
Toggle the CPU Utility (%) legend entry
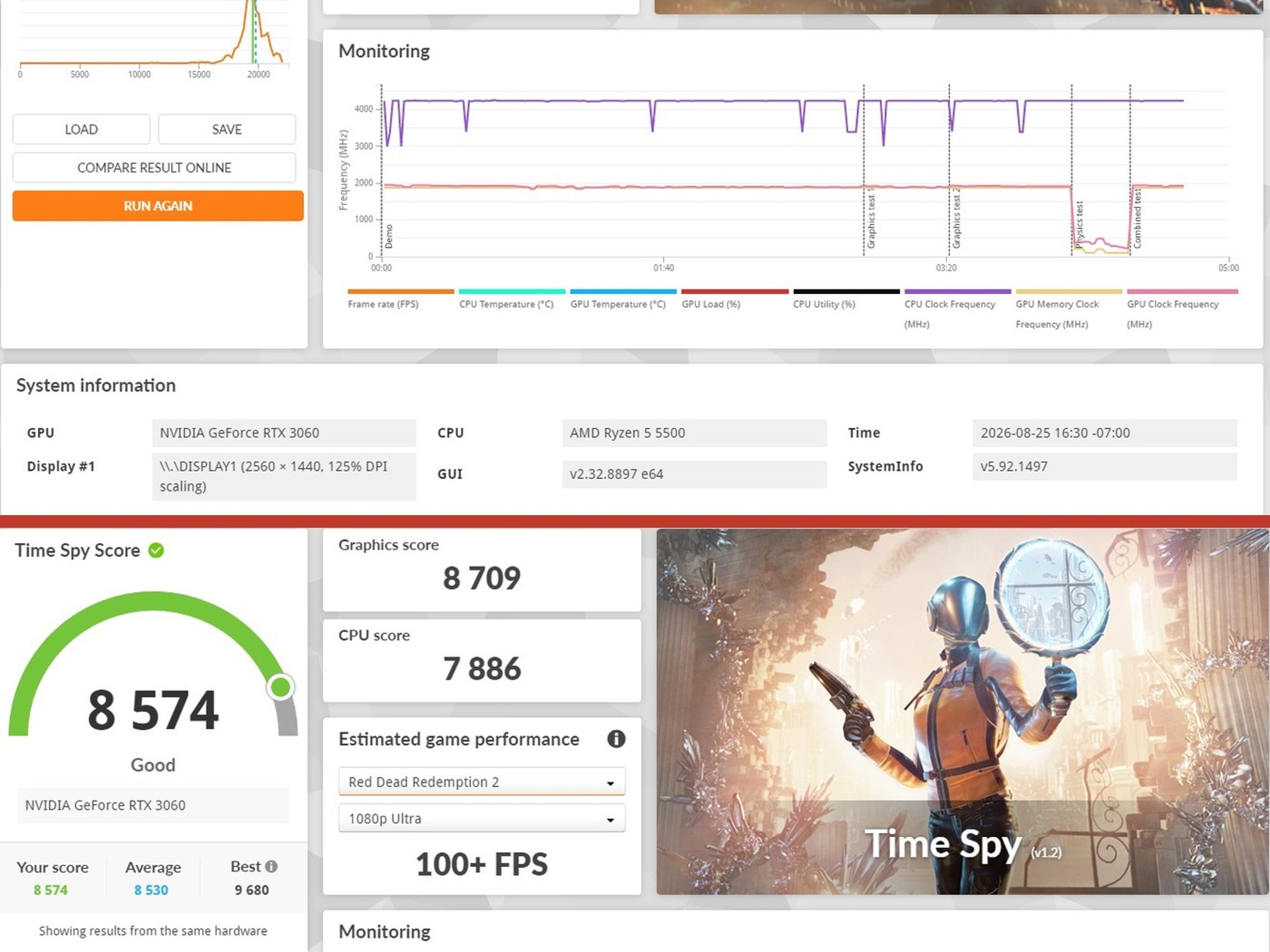pos(846,298)
